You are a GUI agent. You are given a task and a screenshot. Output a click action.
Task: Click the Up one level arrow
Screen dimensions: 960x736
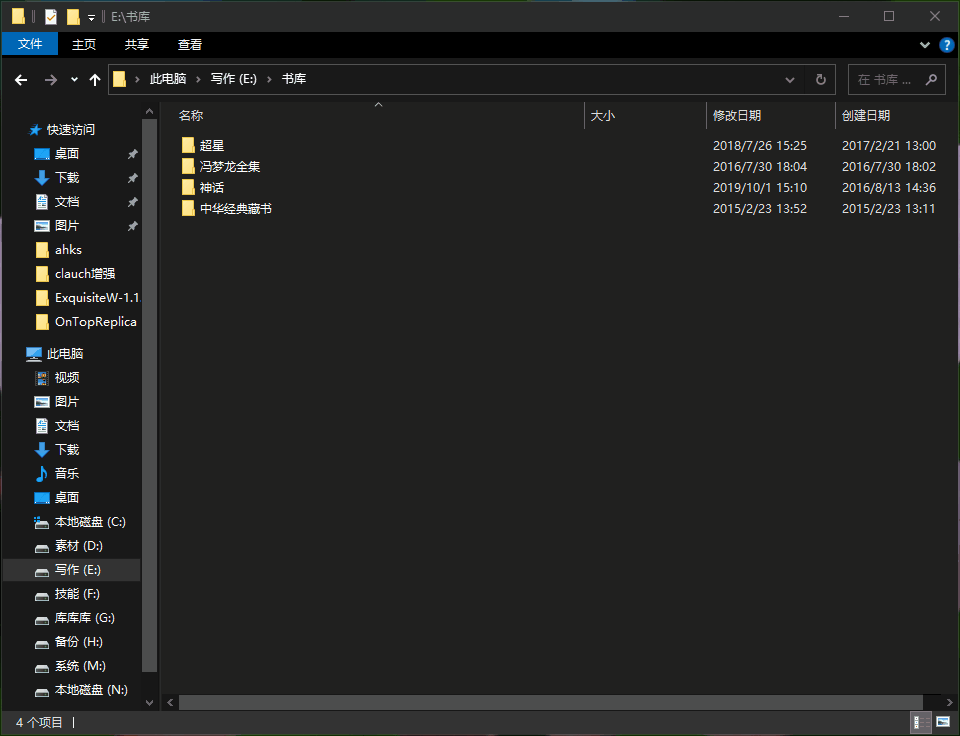point(95,80)
